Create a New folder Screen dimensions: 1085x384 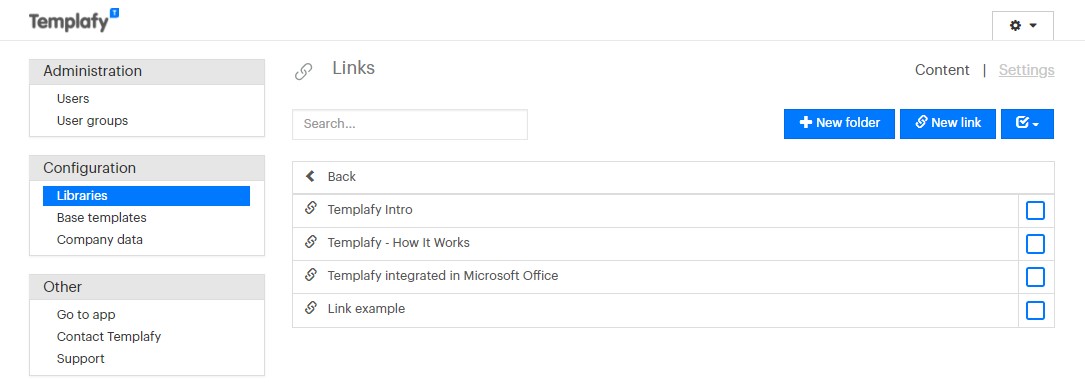point(839,123)
